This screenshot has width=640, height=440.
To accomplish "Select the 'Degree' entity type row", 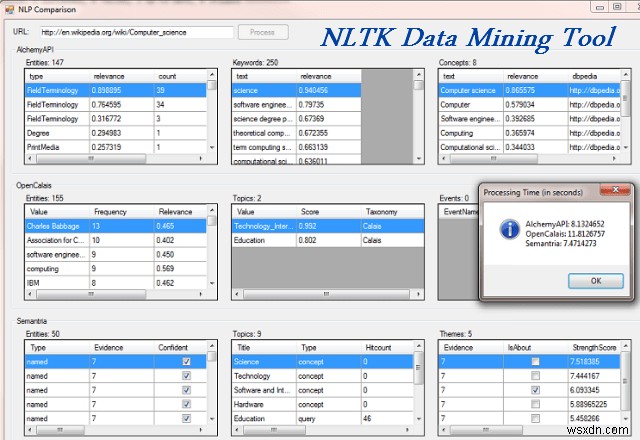I will point(116,133).
